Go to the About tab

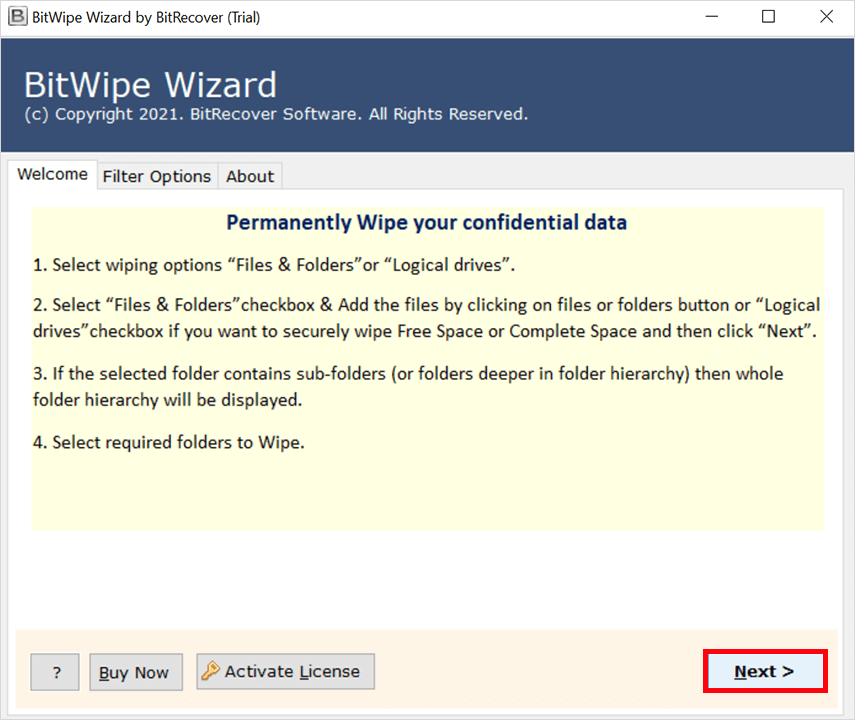[x=249, y=176]
